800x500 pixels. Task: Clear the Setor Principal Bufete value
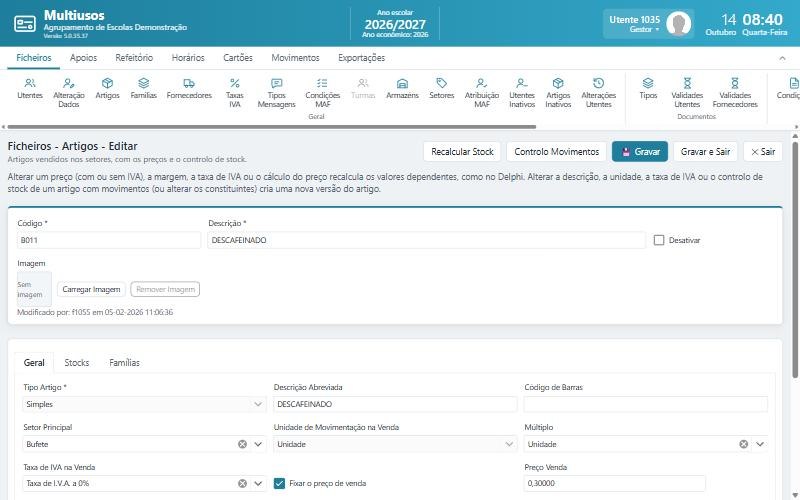[x=242, y=444]
